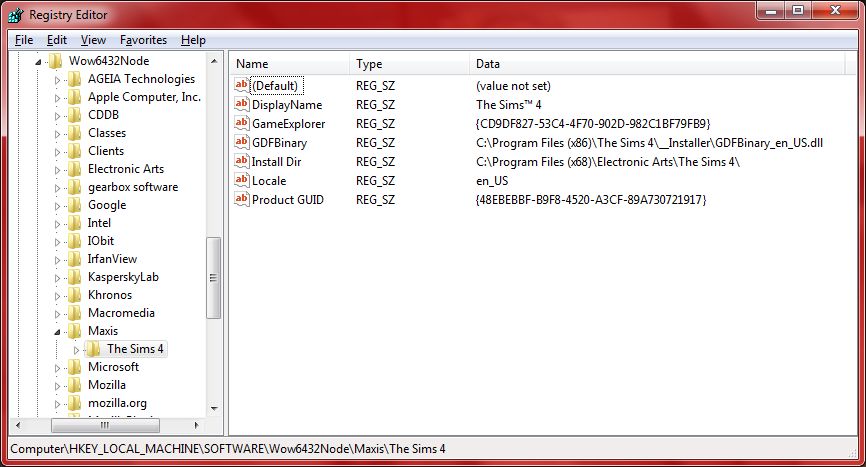Open the File menu
The height and width of the screenshot is (467, 866).
tap(24, 40)
